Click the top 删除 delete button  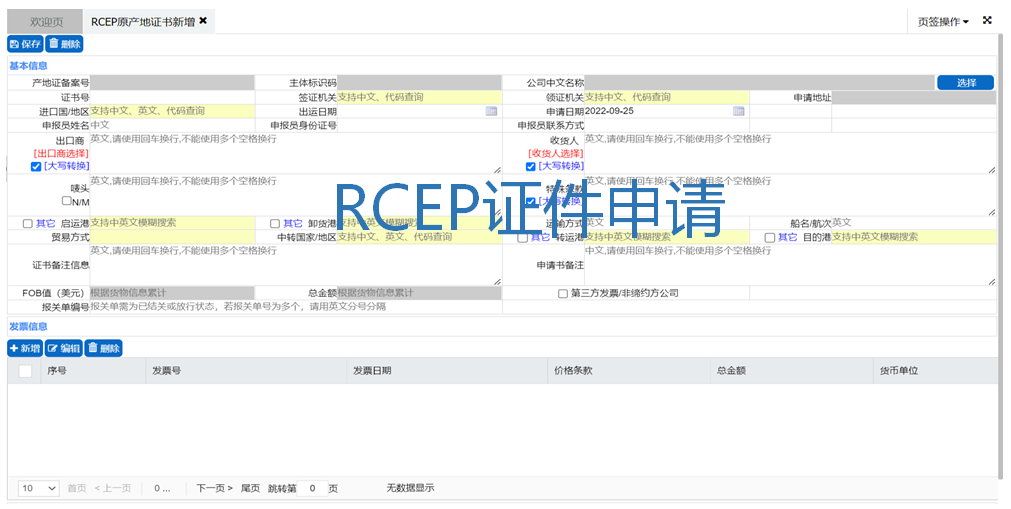[64, 44]
